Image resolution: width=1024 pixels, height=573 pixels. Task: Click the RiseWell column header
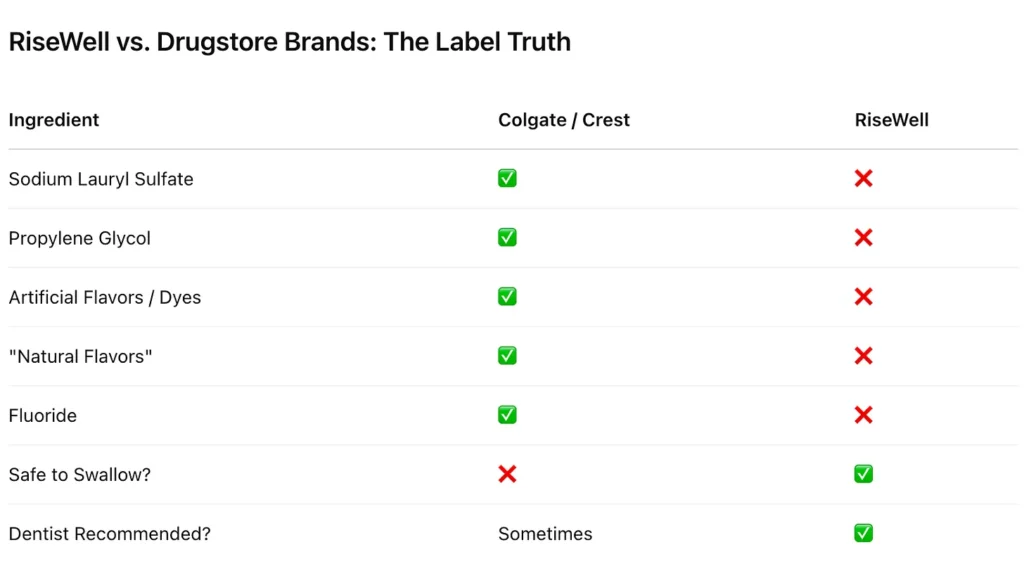tap(891, 120)
